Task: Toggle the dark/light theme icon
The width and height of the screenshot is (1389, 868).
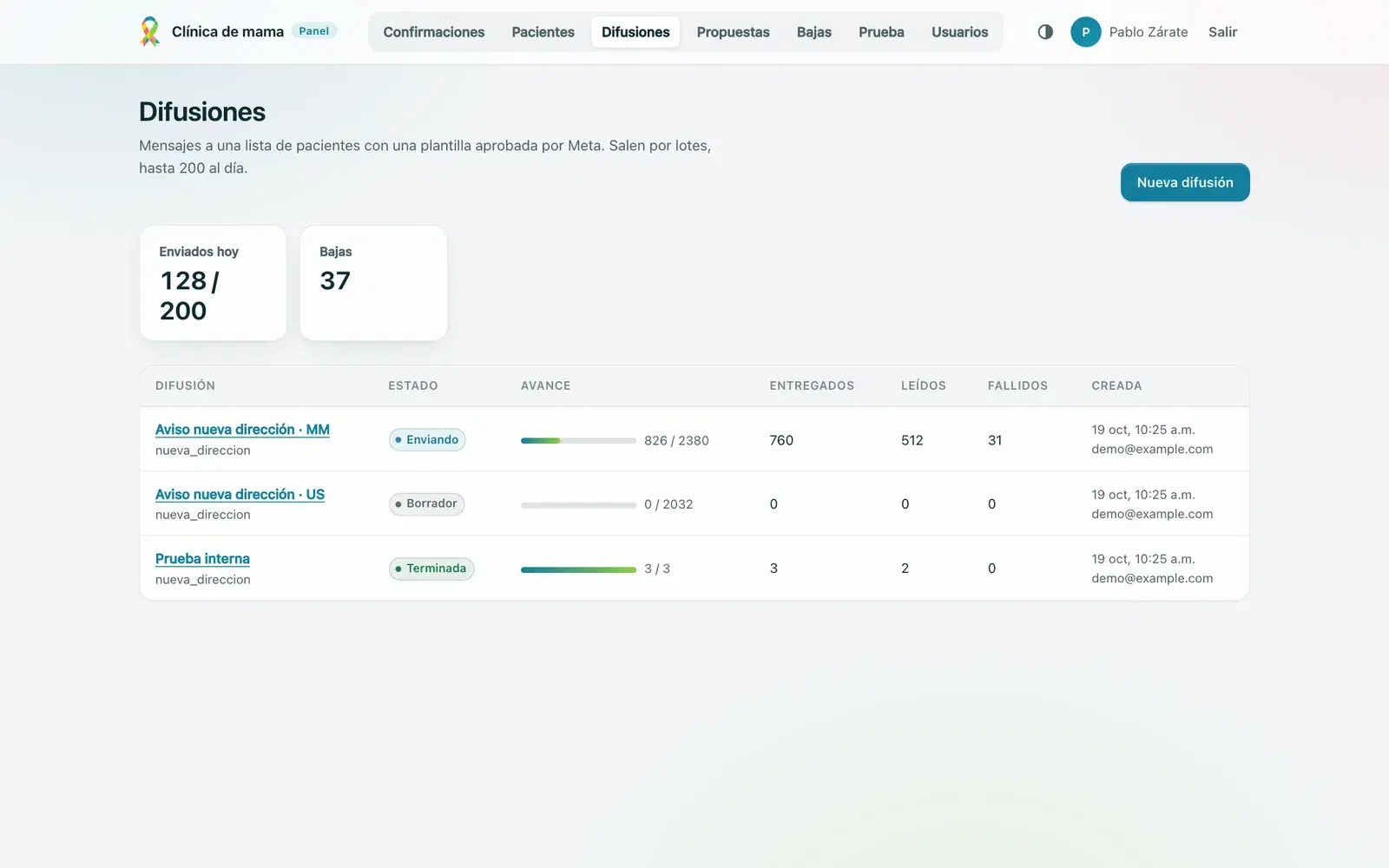Action: coord(1045,32)
